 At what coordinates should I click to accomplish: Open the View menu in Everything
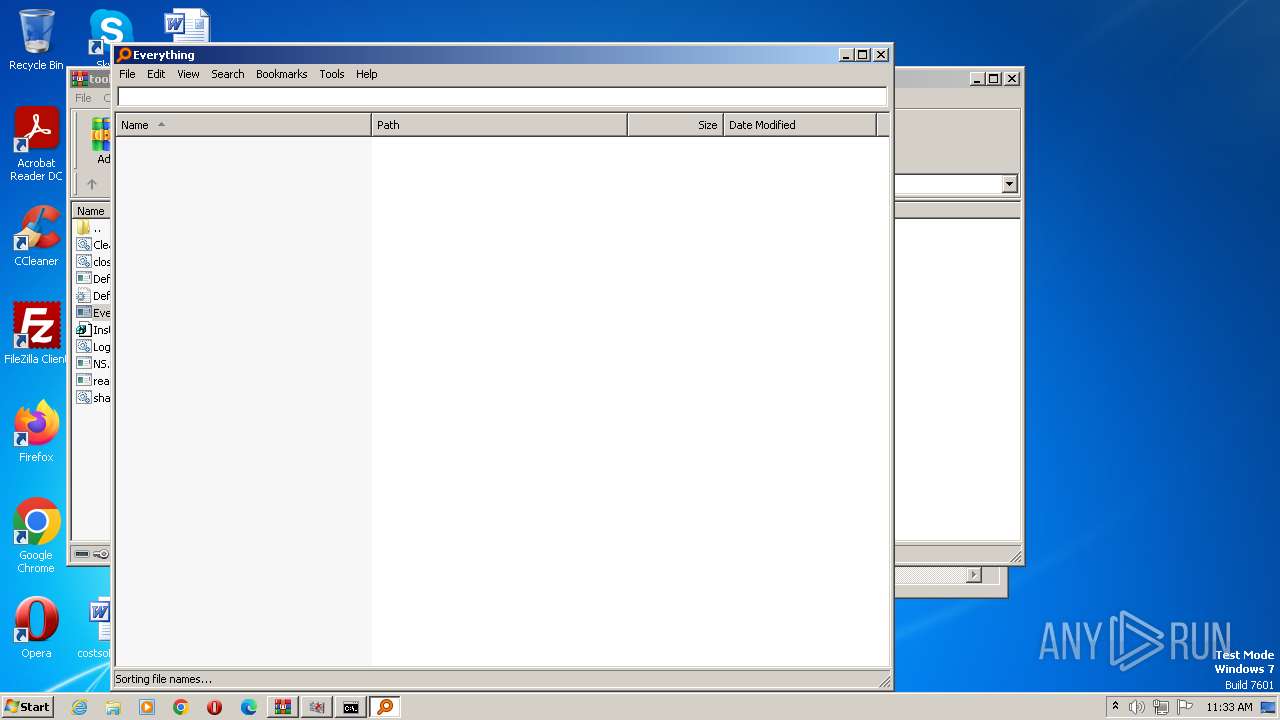tap(188, 74)
